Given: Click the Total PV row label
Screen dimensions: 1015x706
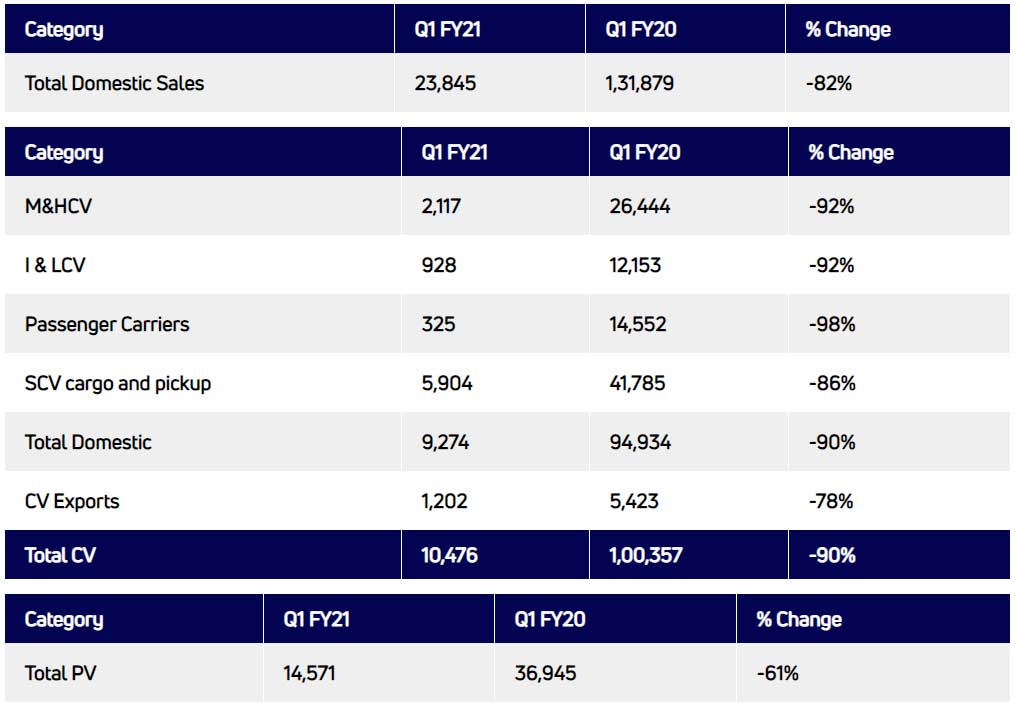Looking at the screenshot, I should (x=60, y=673).
